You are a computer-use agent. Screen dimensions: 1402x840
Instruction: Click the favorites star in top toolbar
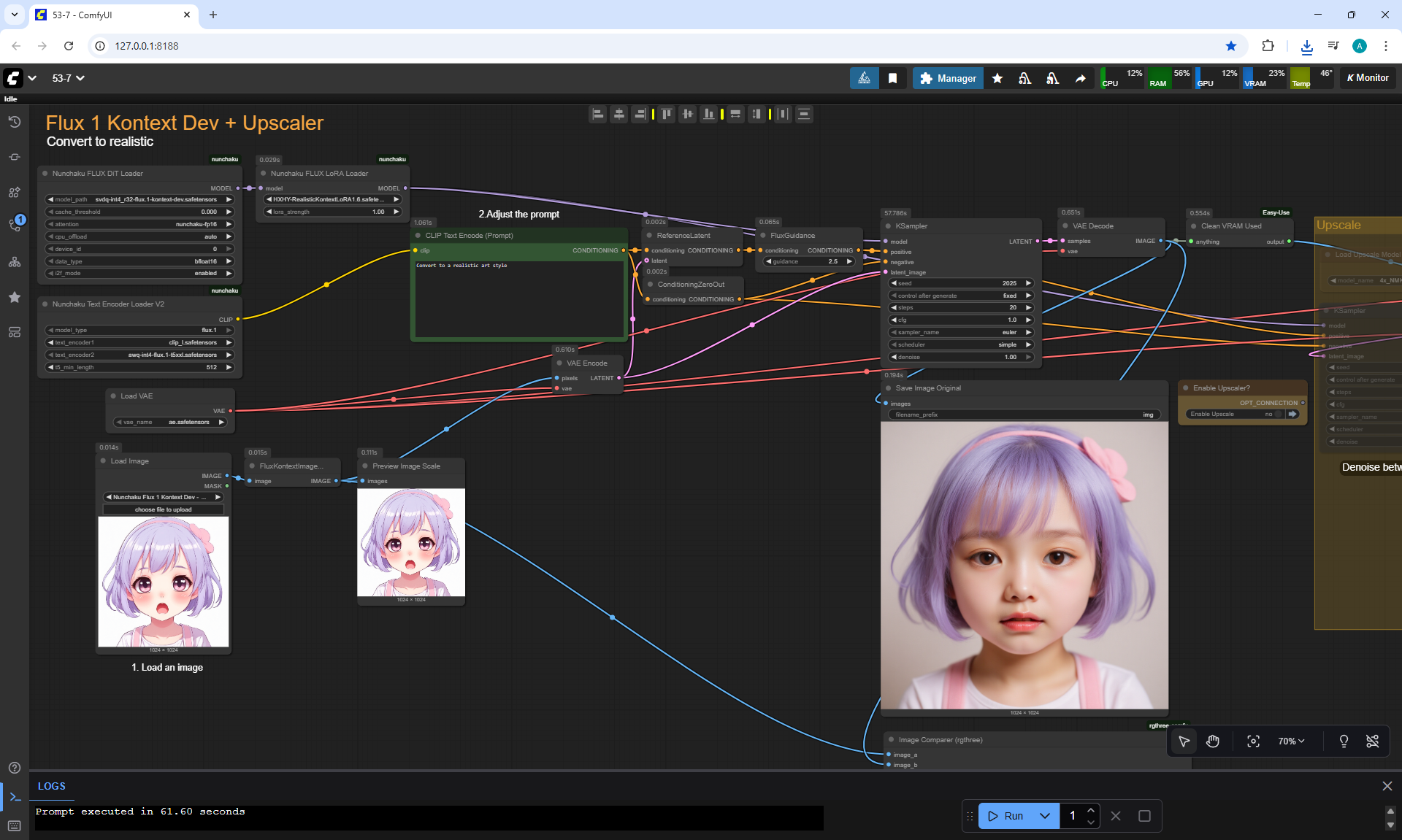[x=997, y=78]
